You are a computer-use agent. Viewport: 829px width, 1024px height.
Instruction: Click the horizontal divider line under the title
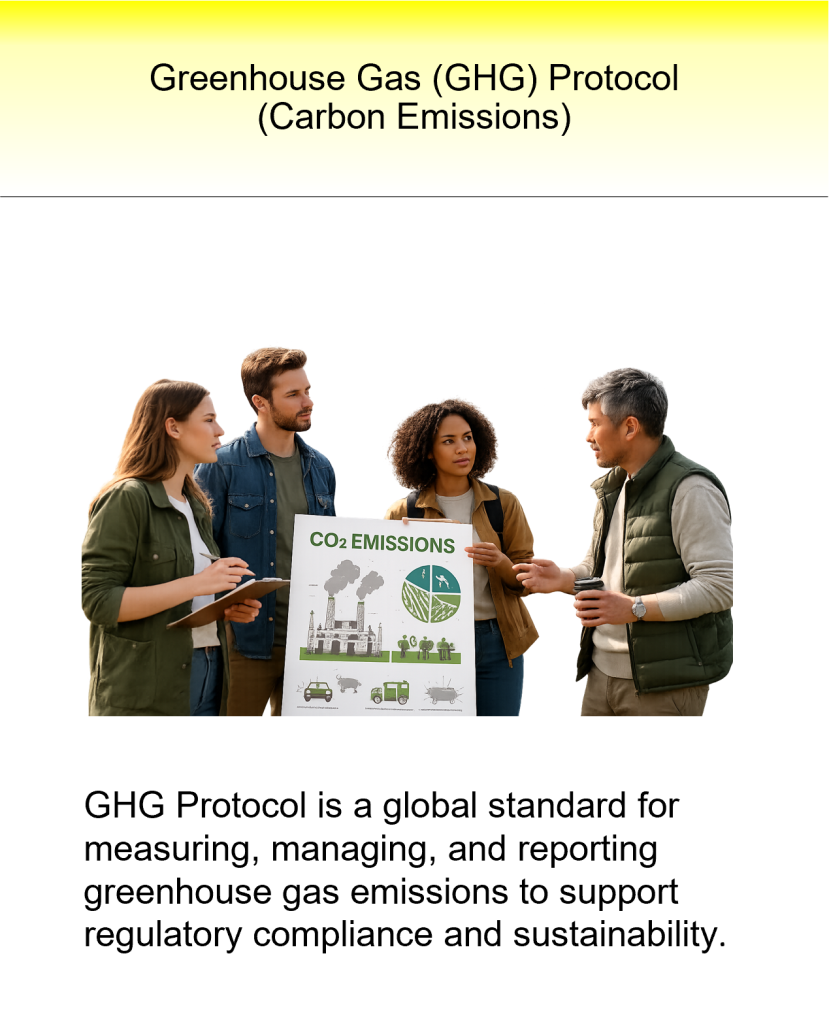pyautogui.click(x=414, y=197)
